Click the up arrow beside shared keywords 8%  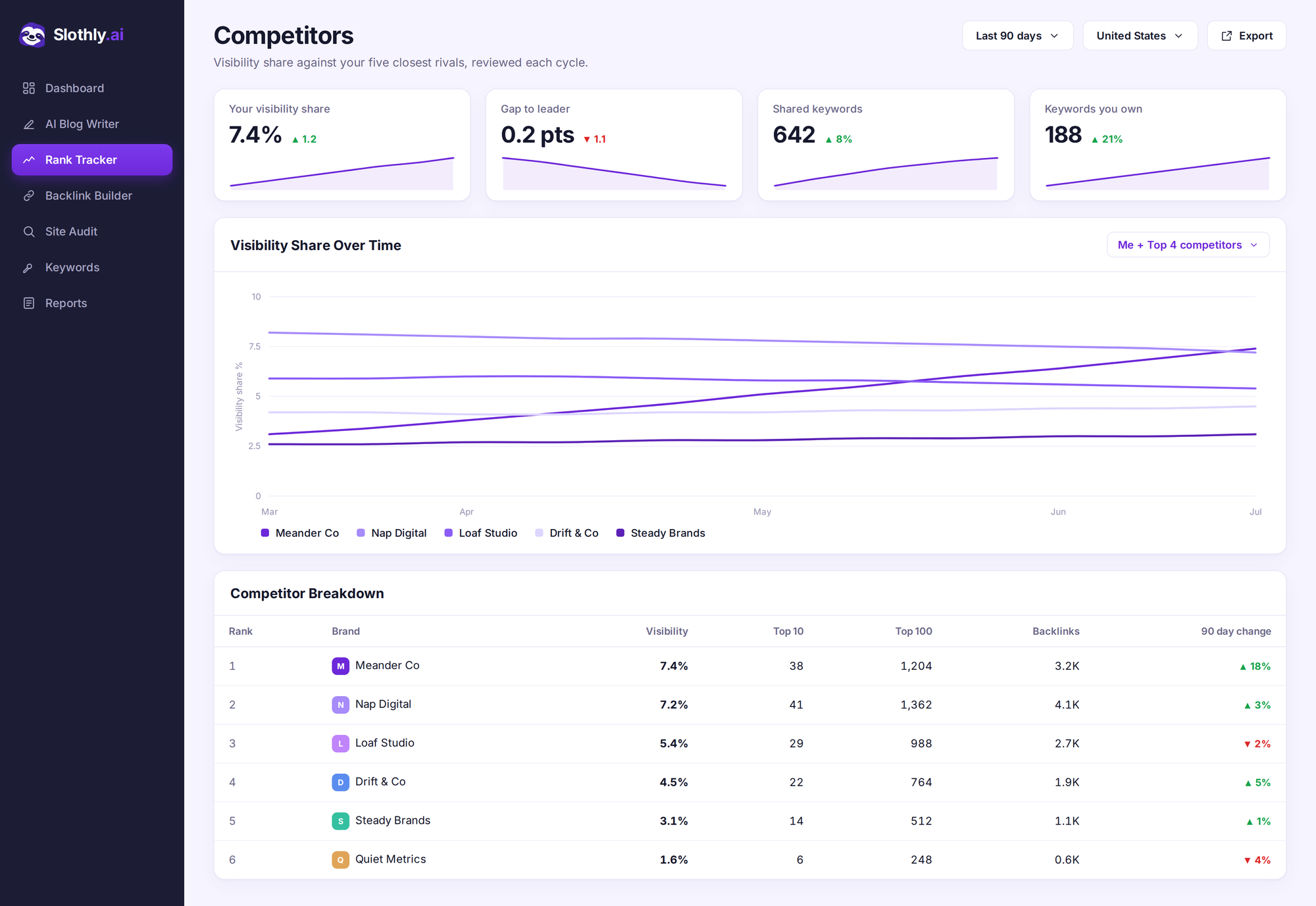click(x=829, y=139)
